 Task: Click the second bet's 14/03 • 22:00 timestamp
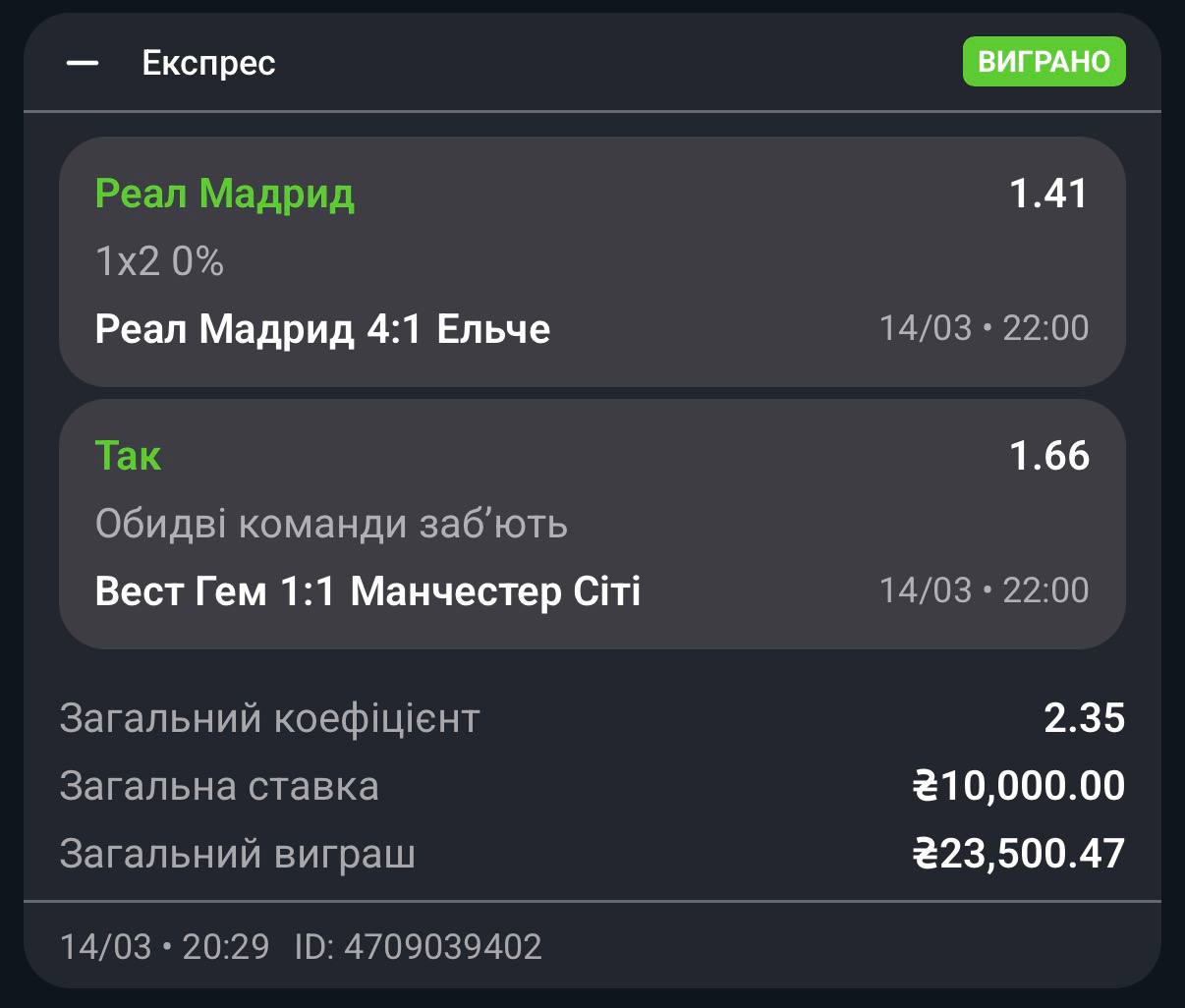(x=984, y=590)
